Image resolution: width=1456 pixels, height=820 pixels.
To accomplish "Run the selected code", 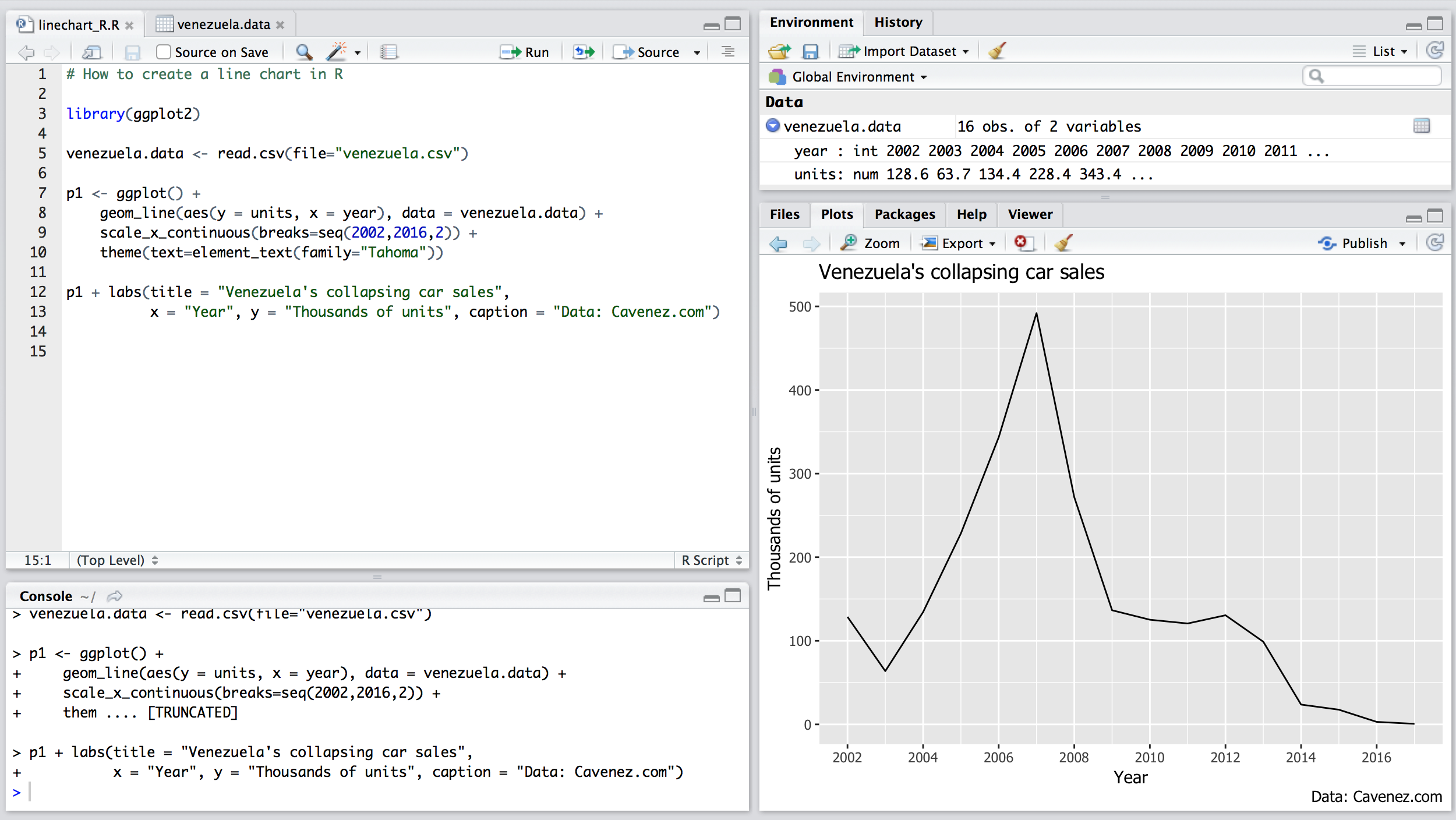I will [525, 51].
